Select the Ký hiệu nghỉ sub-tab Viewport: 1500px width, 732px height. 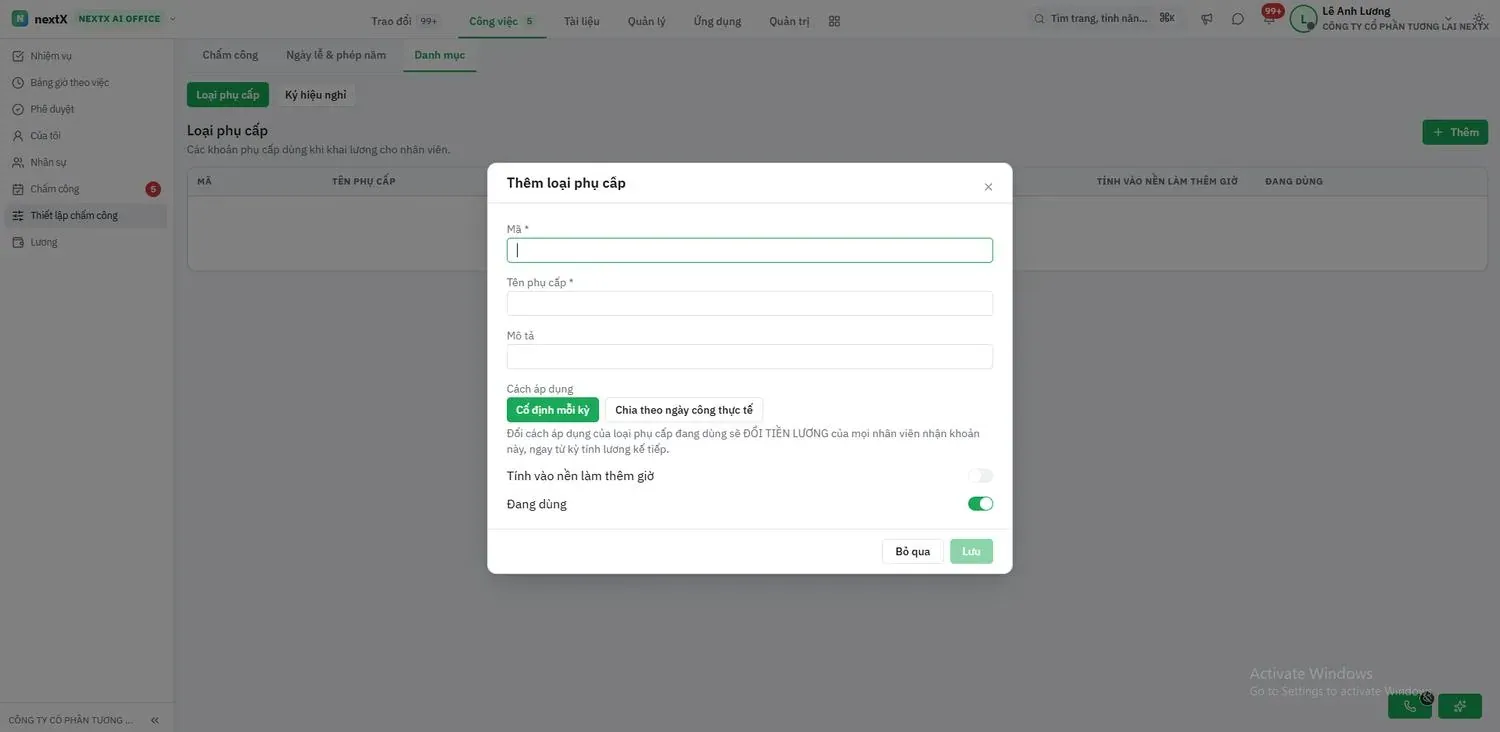coord(315,95)
